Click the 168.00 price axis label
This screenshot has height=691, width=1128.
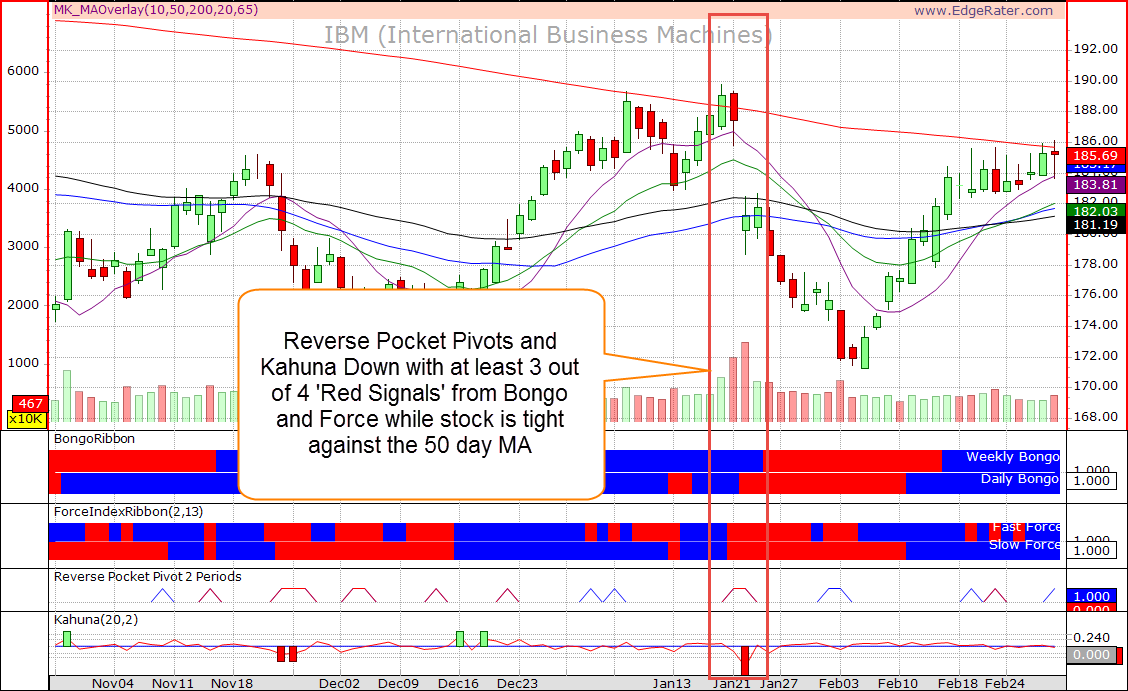pyautogui.click(x=1096, y=417)
